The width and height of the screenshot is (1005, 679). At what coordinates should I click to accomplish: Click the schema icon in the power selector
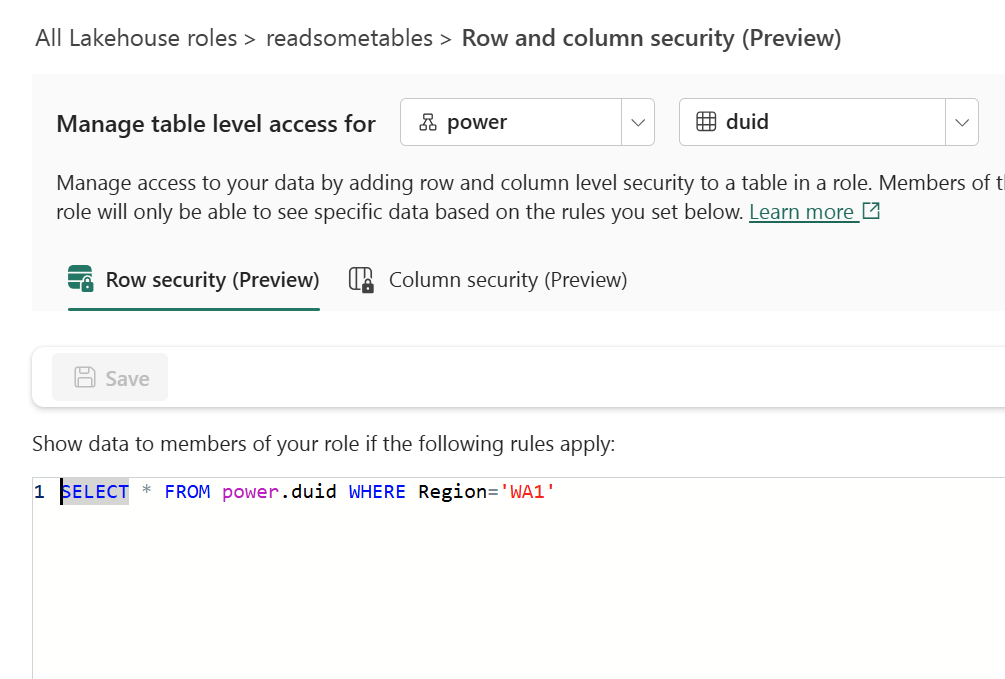[428, 122]
